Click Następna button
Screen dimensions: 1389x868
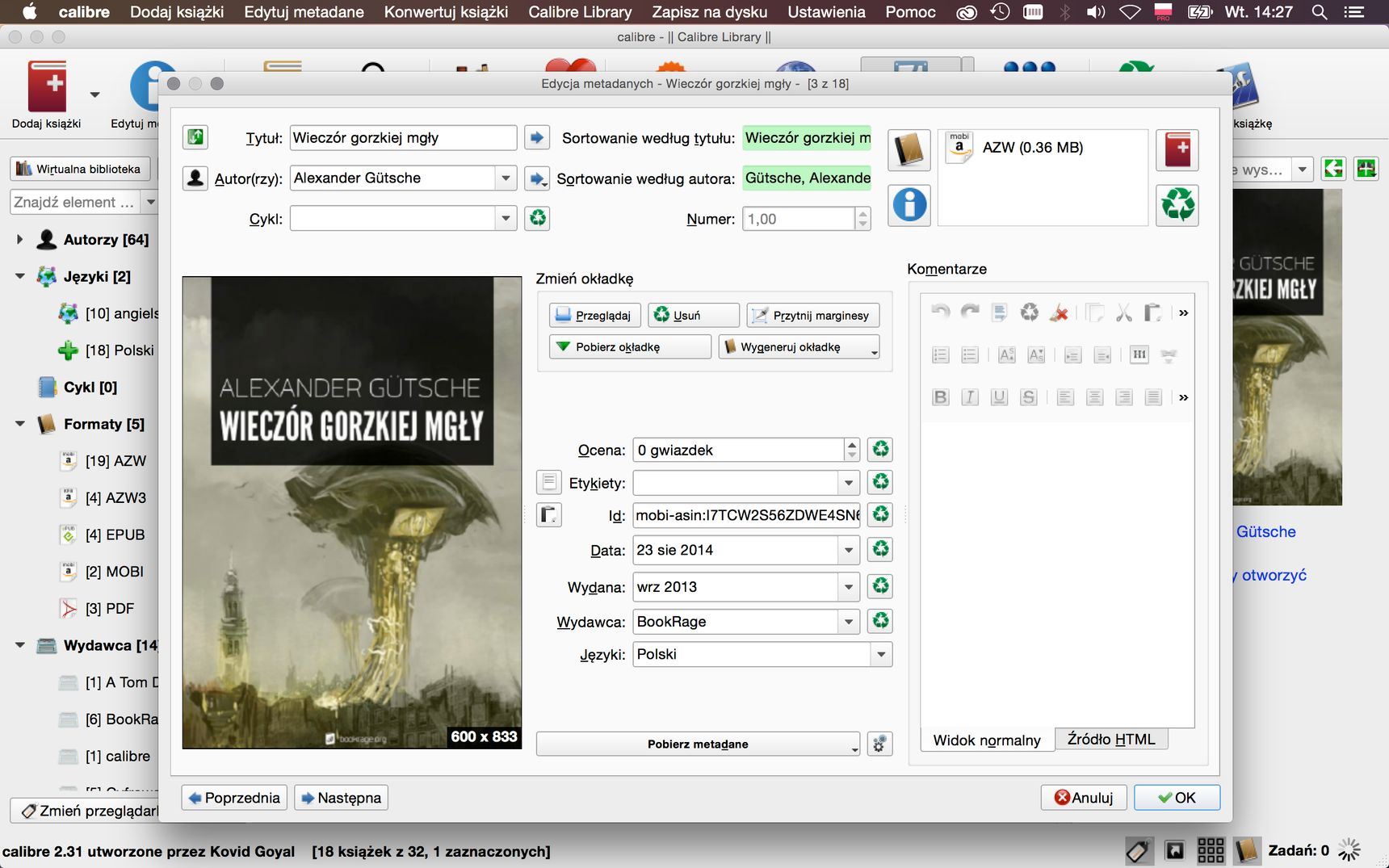[341, 798]
